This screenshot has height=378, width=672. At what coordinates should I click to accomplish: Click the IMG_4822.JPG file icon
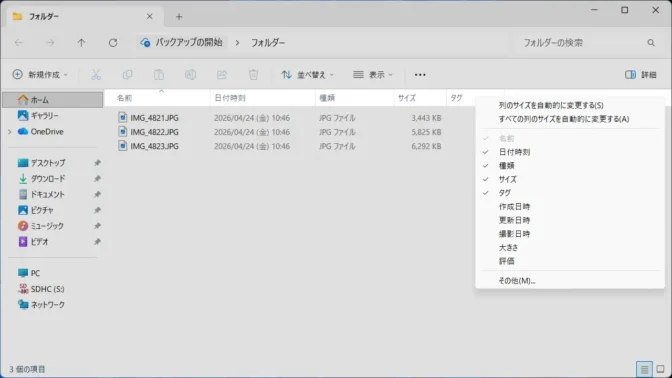pos(123,132)
